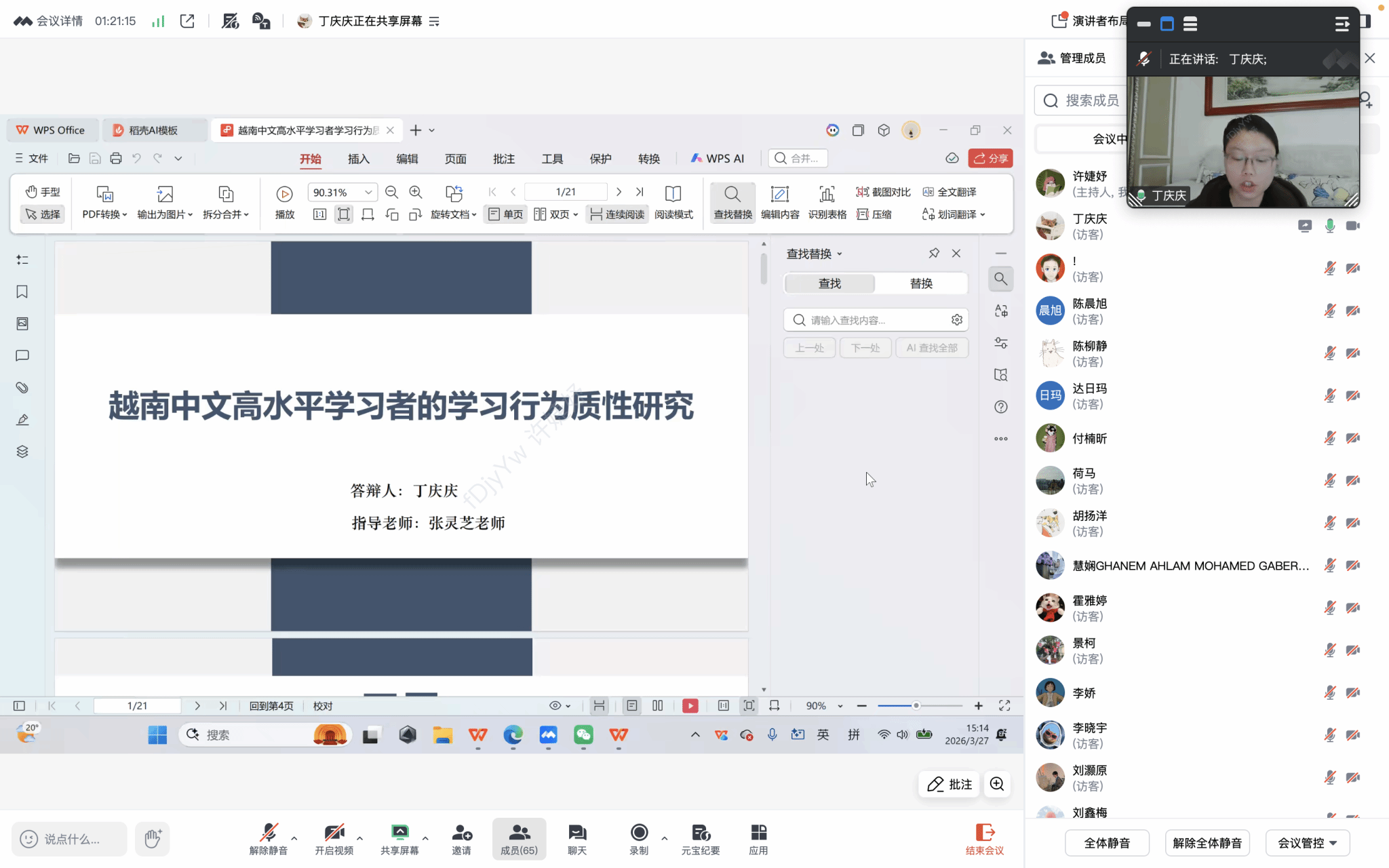Open the Insert ribbon tab
Viewport: 1389px width, 868px height.
pyautogui.click(x=358, y=159)
